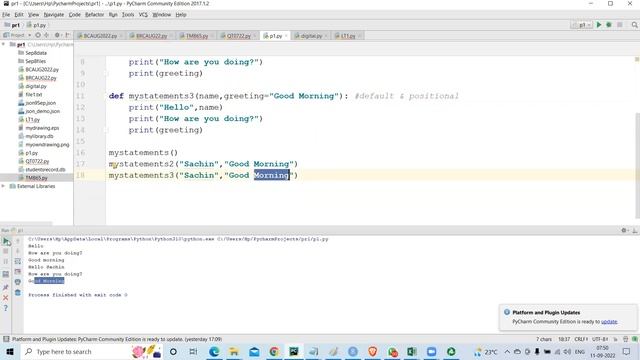
Task: Open Navigate menu
Action: click(54, 15)
